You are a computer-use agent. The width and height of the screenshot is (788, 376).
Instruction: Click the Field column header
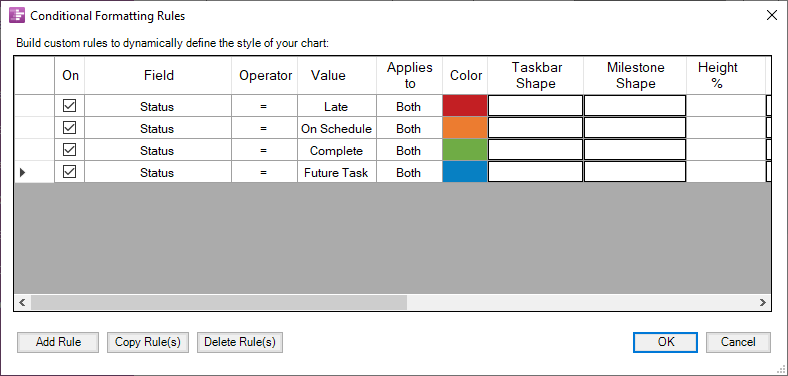tap(158, 75)
